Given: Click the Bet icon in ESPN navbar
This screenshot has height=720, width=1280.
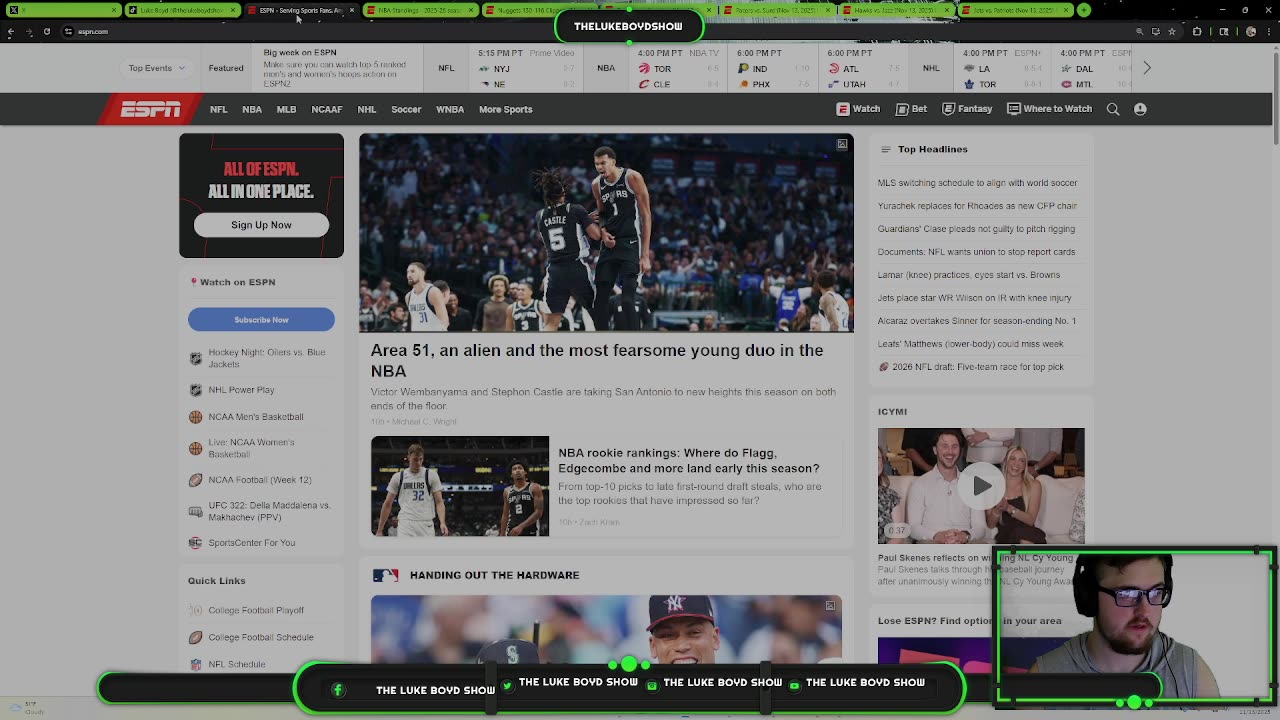Looking at the screenshot, I should tap(902, 109).
